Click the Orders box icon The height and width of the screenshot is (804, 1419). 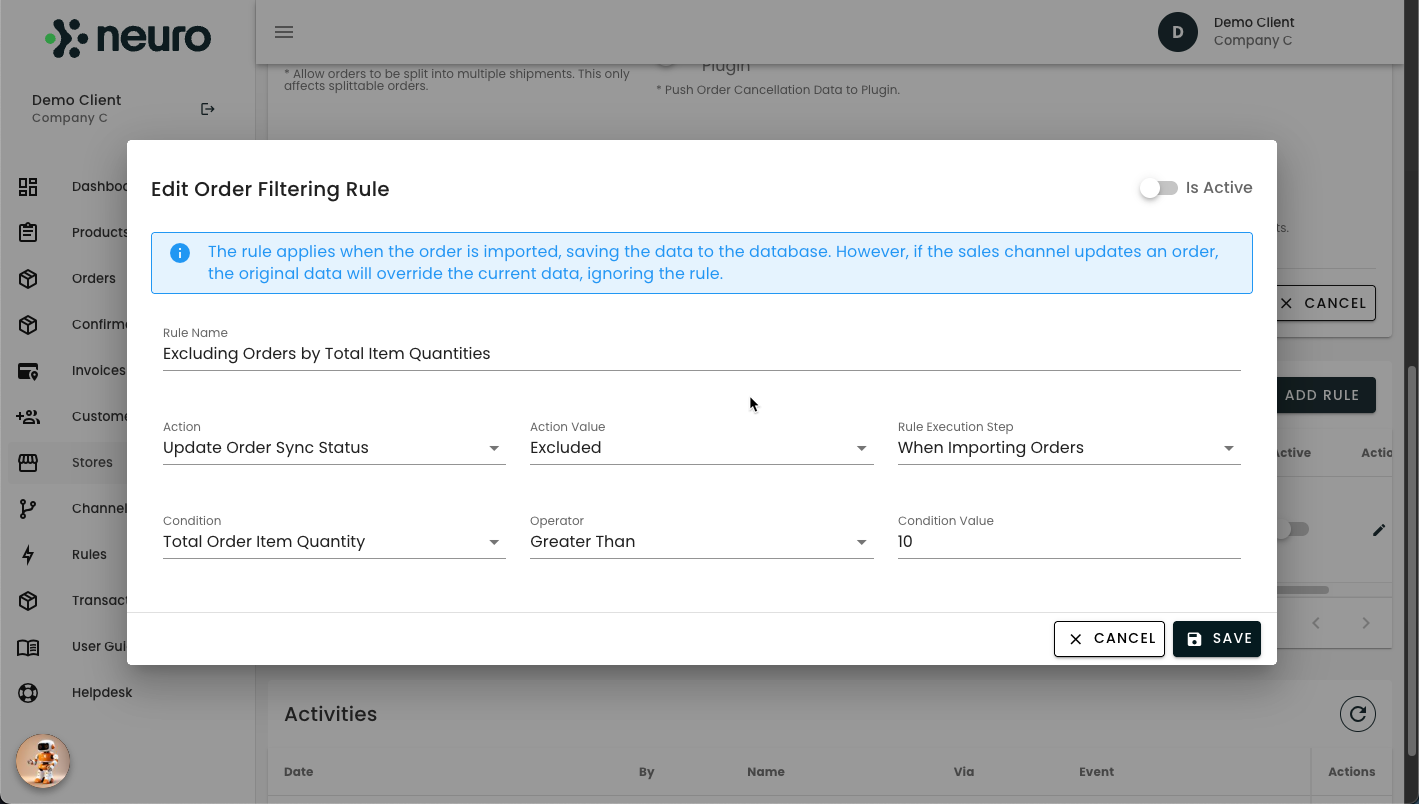[x=28, y=279]
